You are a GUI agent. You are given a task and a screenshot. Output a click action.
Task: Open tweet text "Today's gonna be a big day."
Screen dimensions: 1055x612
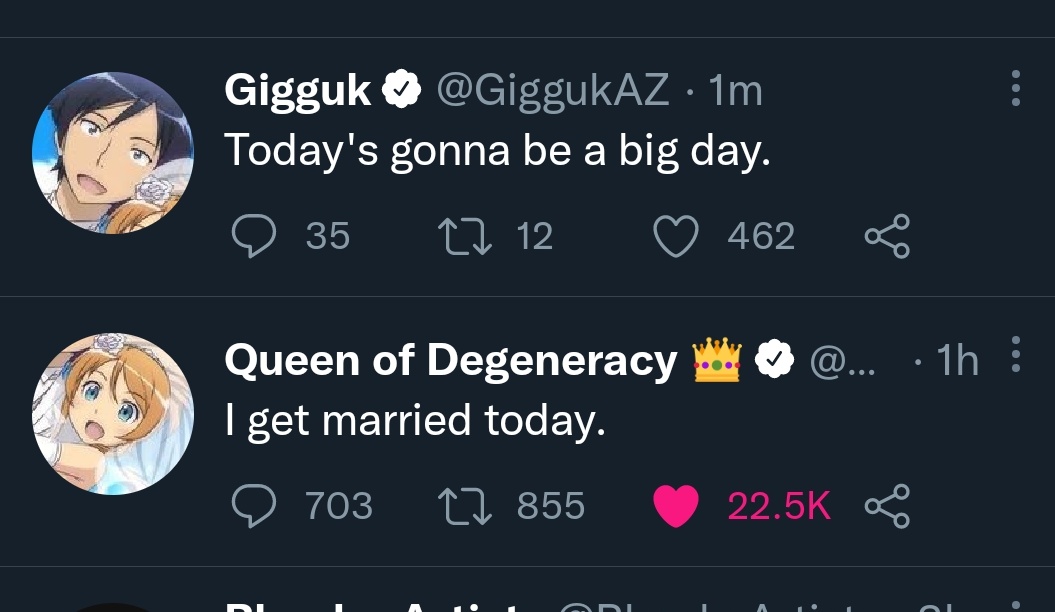[x=497, y=151]
